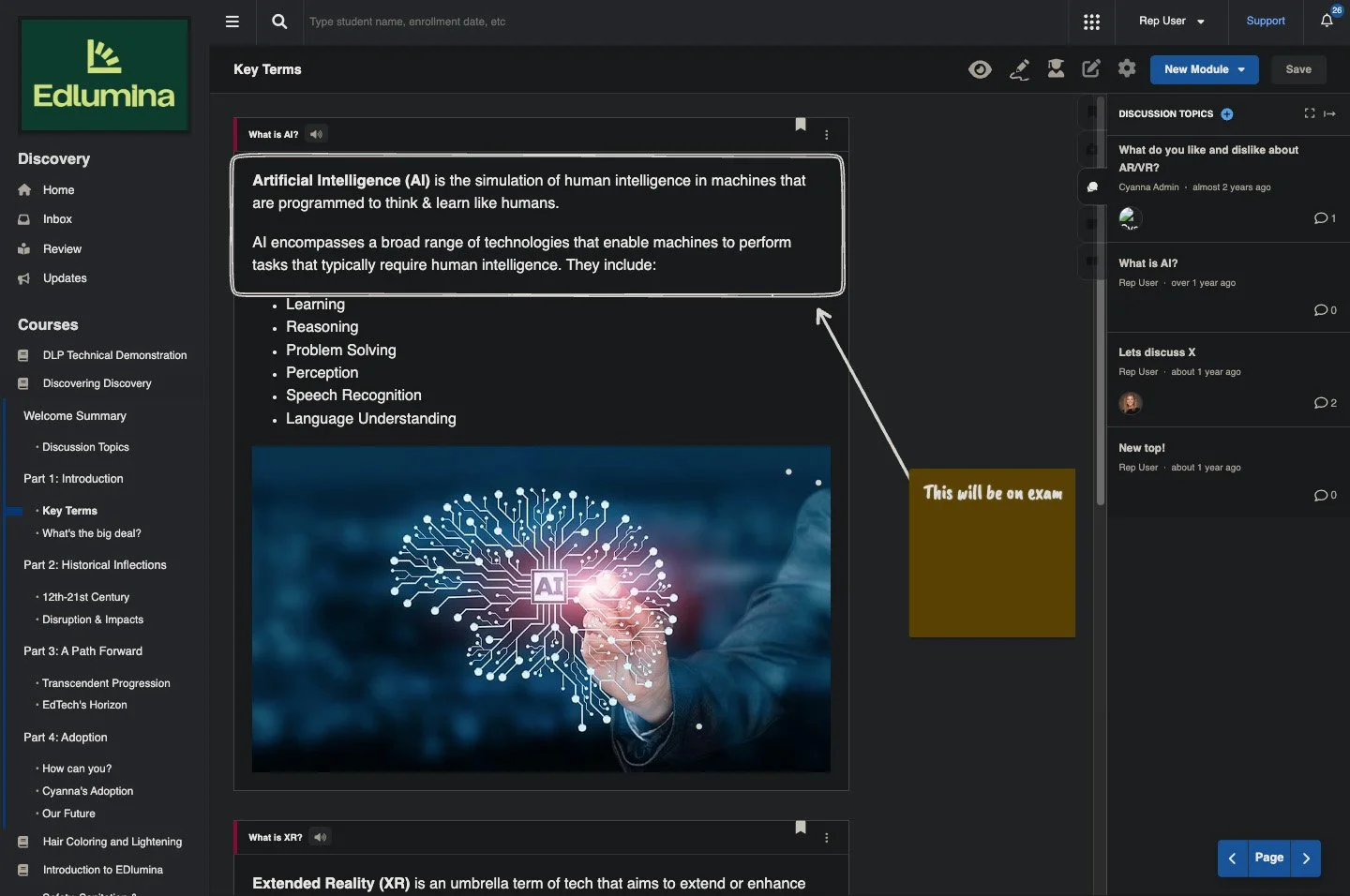Viewport: 1350px width, 896px height.
Task: Click the Save button
Action: point(1298,69)
